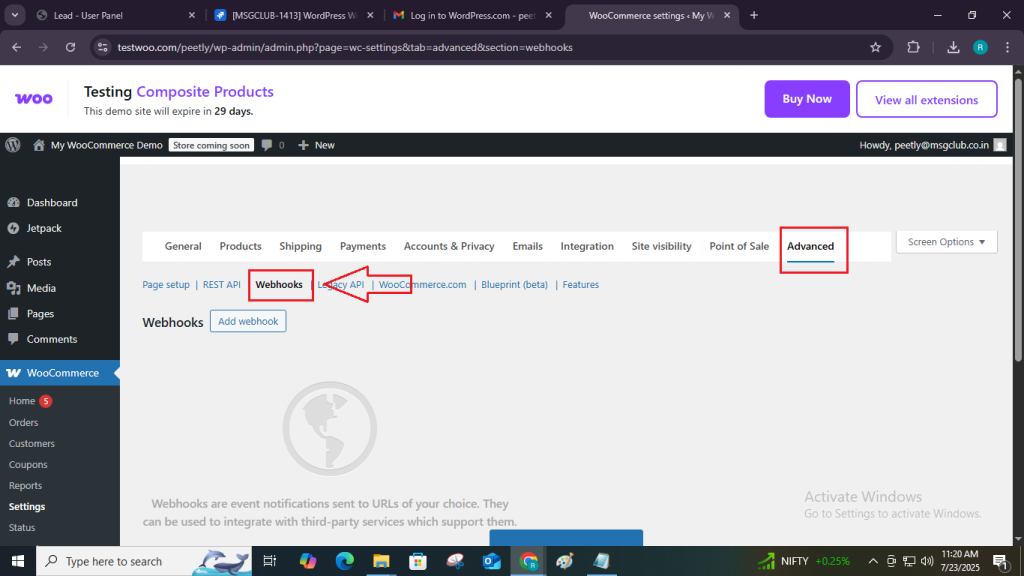Click the Posts pin icon in sidebar

click(13, 262)
